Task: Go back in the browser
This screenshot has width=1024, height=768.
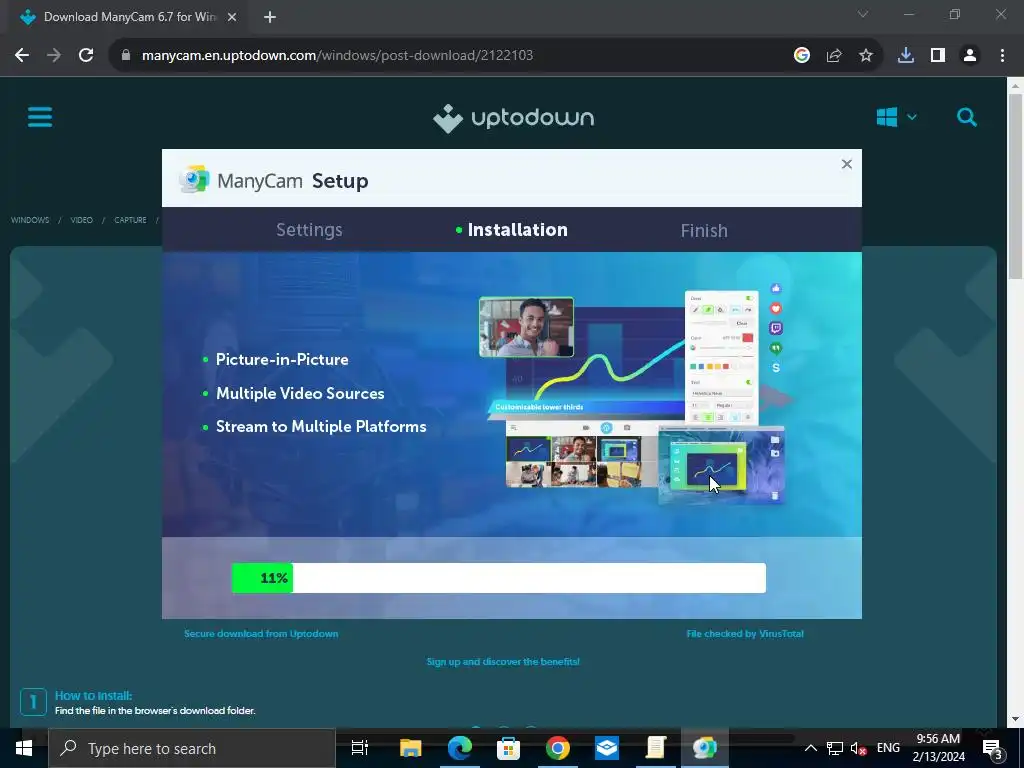Action: click(22, 55)
